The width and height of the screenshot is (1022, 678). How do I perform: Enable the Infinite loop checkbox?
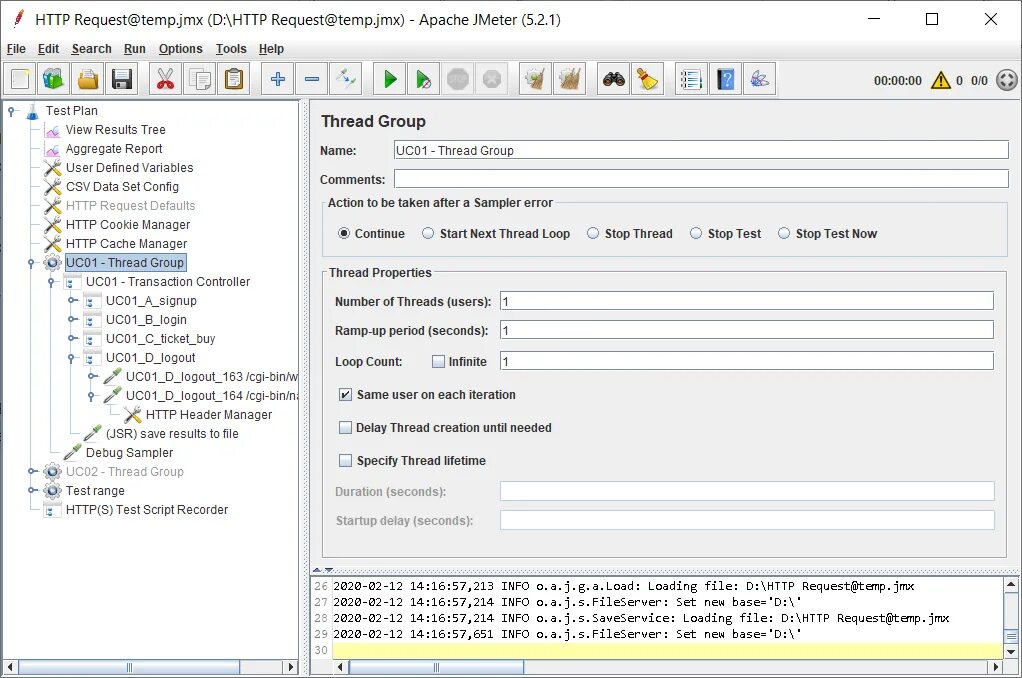439,362
